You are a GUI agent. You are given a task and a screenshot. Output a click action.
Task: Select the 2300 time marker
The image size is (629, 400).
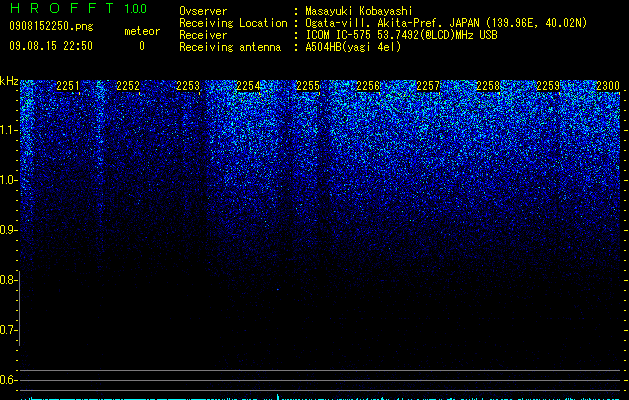(x=608, y=86)
